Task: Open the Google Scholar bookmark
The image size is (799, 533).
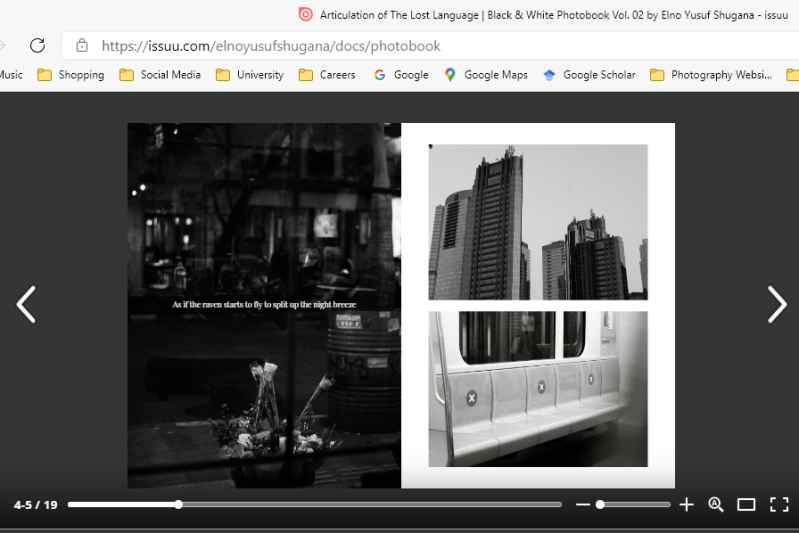Action: 590,75
